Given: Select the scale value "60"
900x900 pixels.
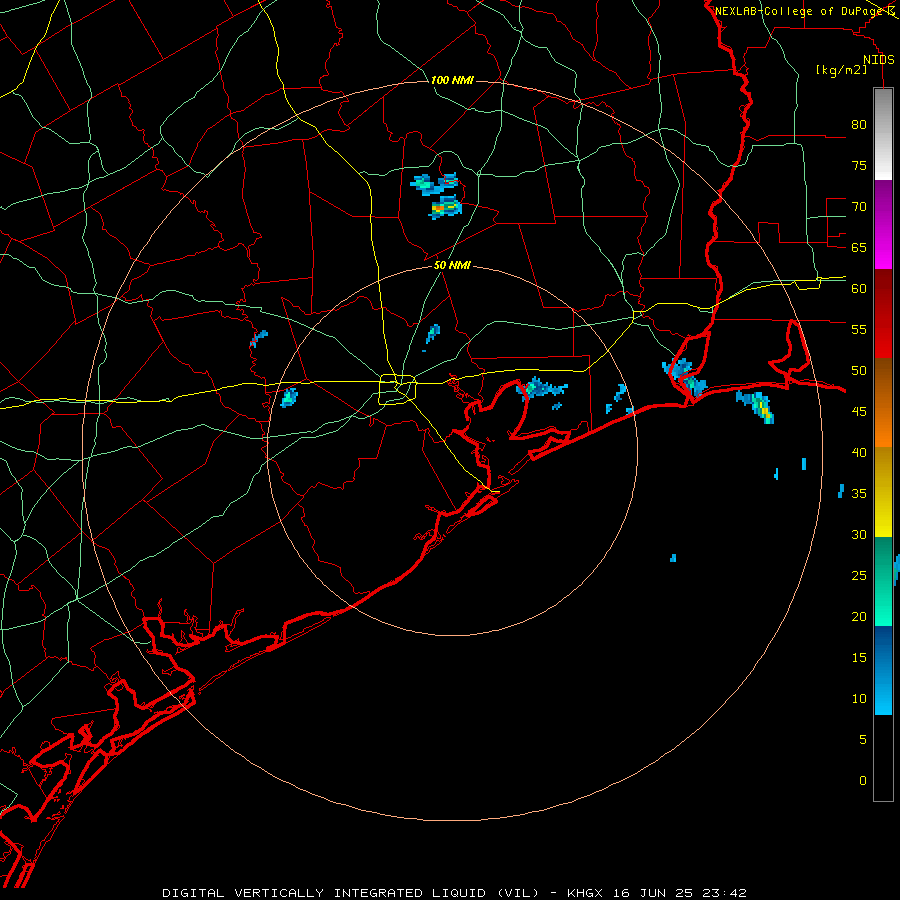Looking at the screenshot, I should [x=859, y=289].
